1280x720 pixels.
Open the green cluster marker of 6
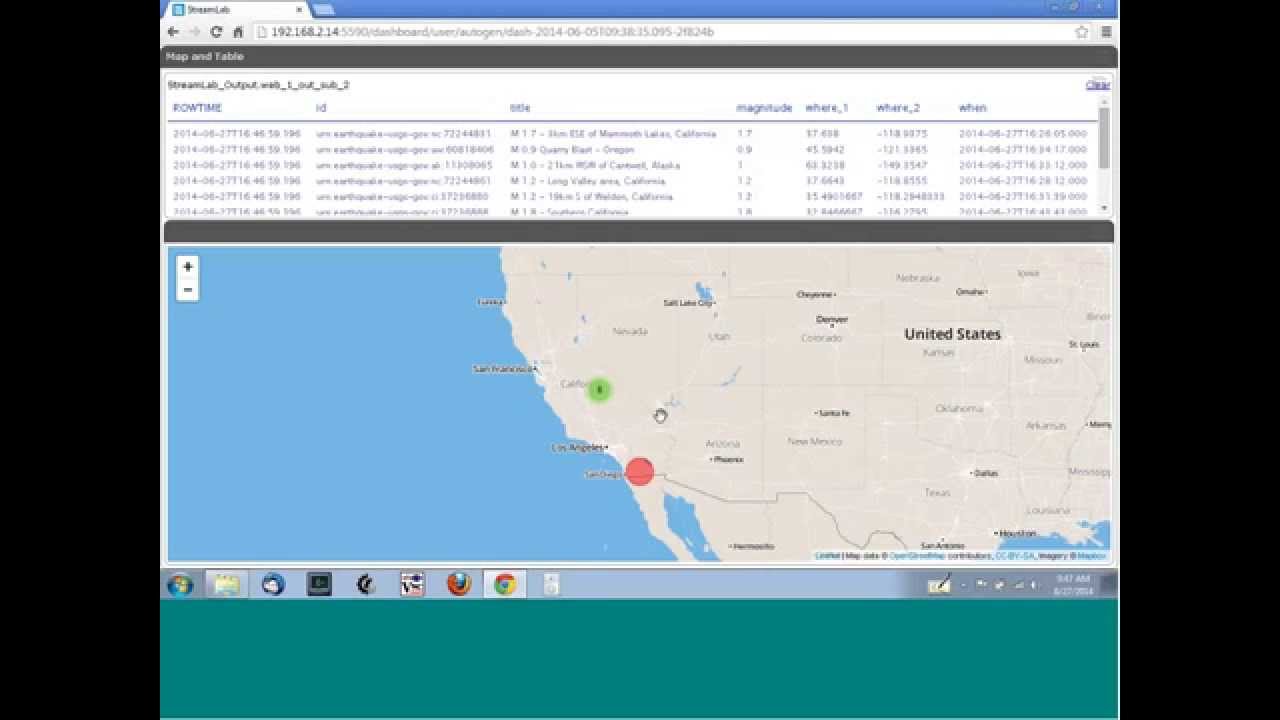599,390
